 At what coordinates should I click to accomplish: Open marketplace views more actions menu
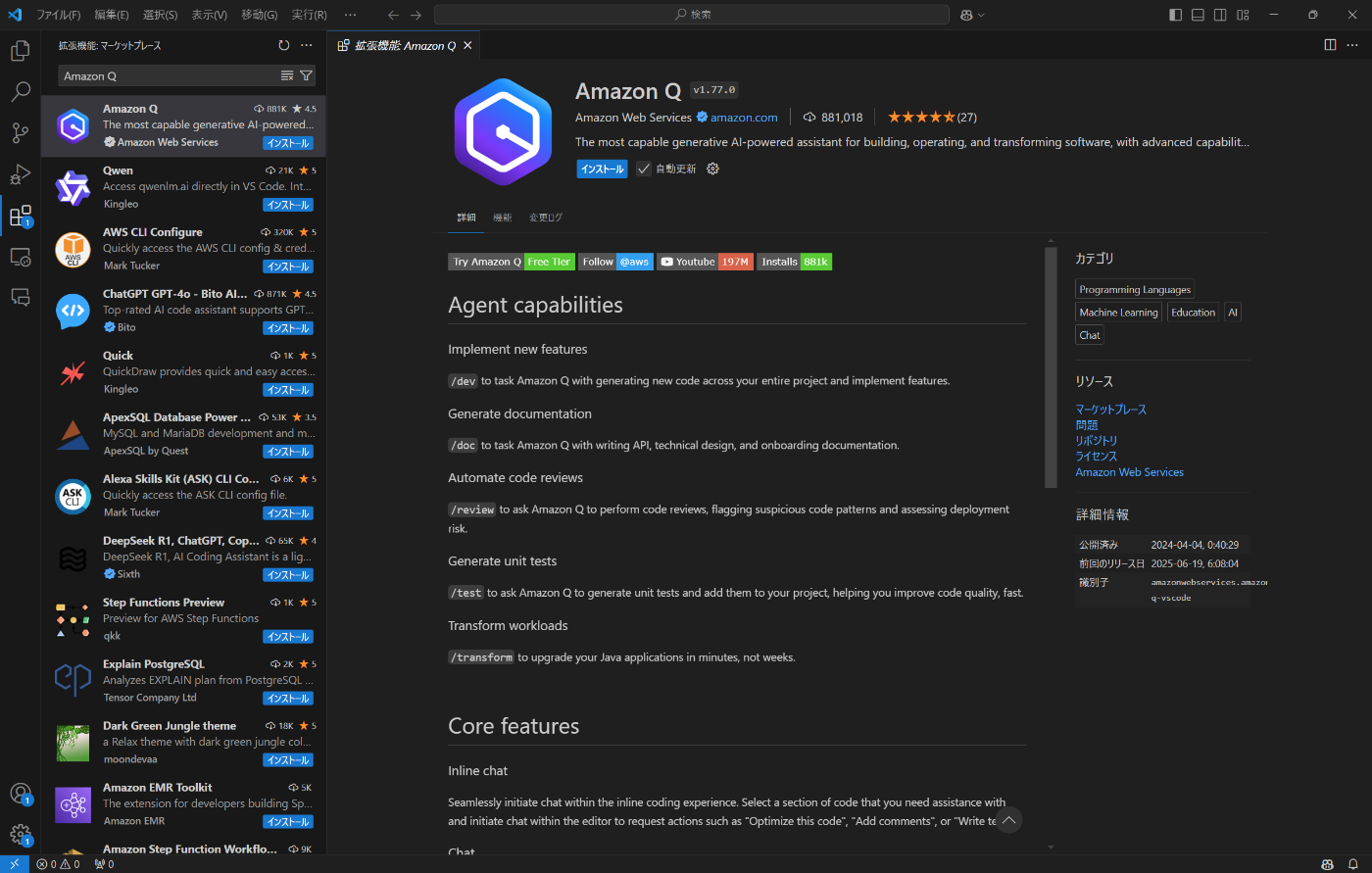tap(307, 45)
